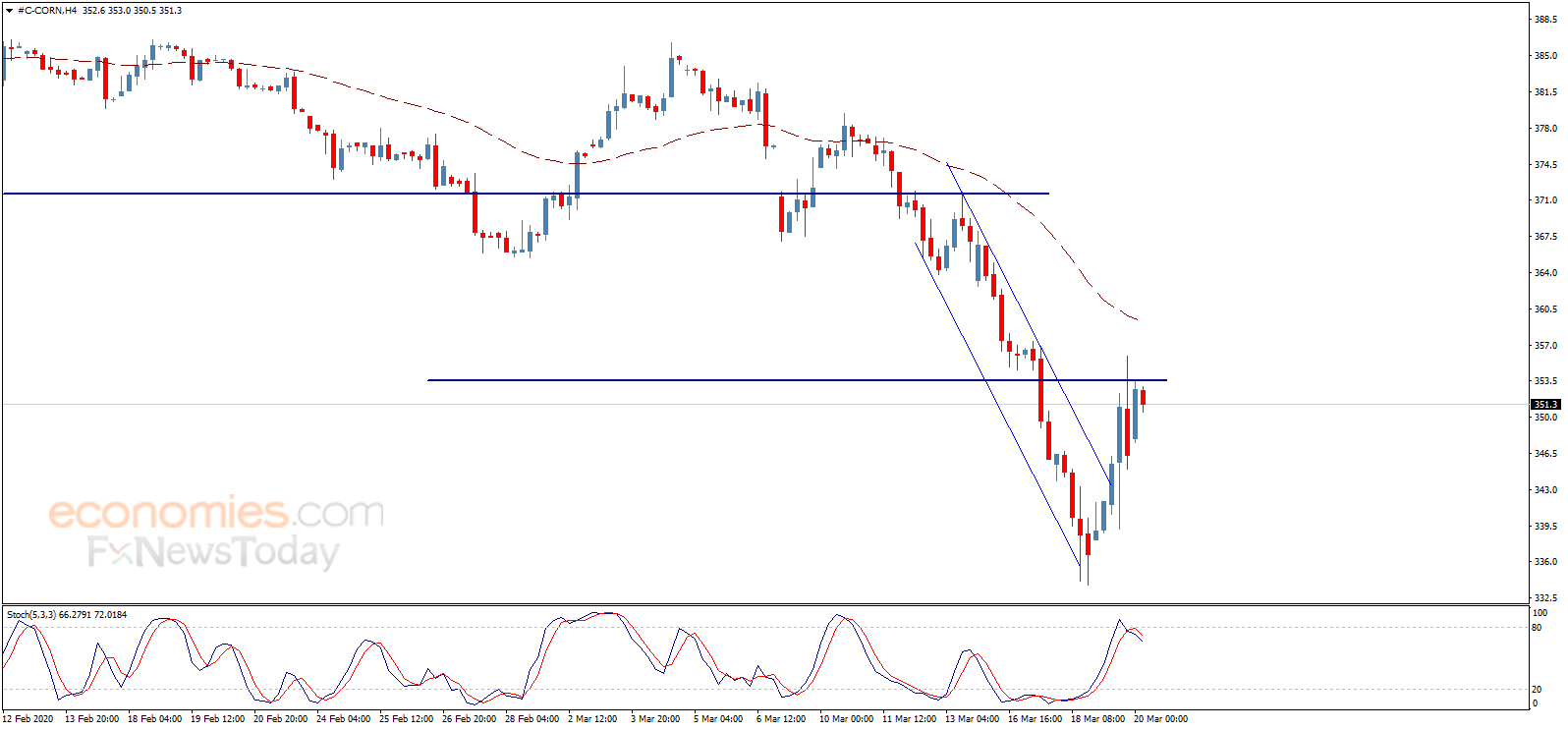Select the lower blue horizontal line at 353.5
Screen dimensions: 1568x730
[x=797, y=380]
